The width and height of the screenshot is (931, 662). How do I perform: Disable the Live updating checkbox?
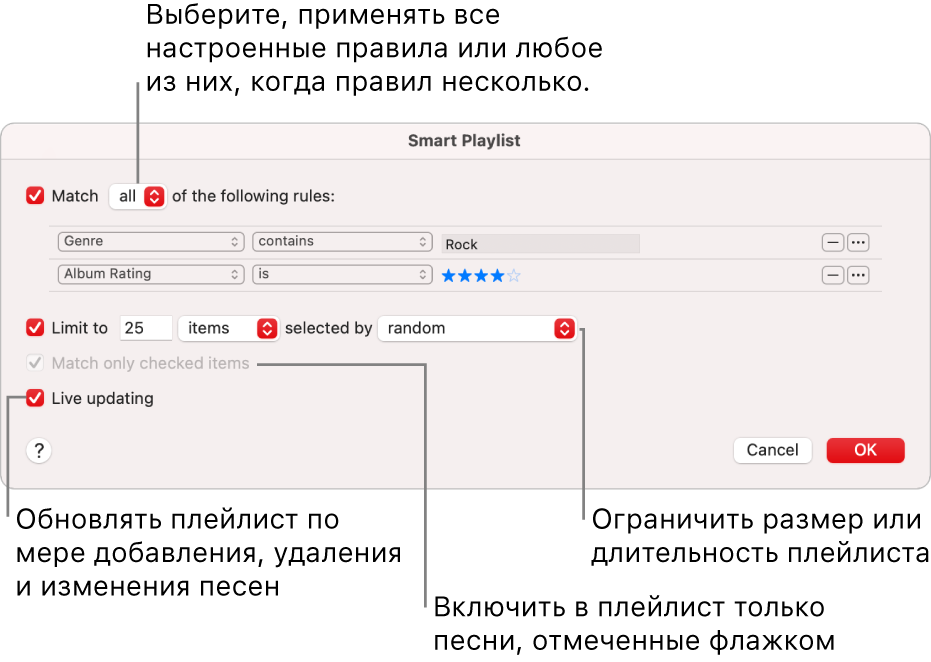[x=35, y=398]
